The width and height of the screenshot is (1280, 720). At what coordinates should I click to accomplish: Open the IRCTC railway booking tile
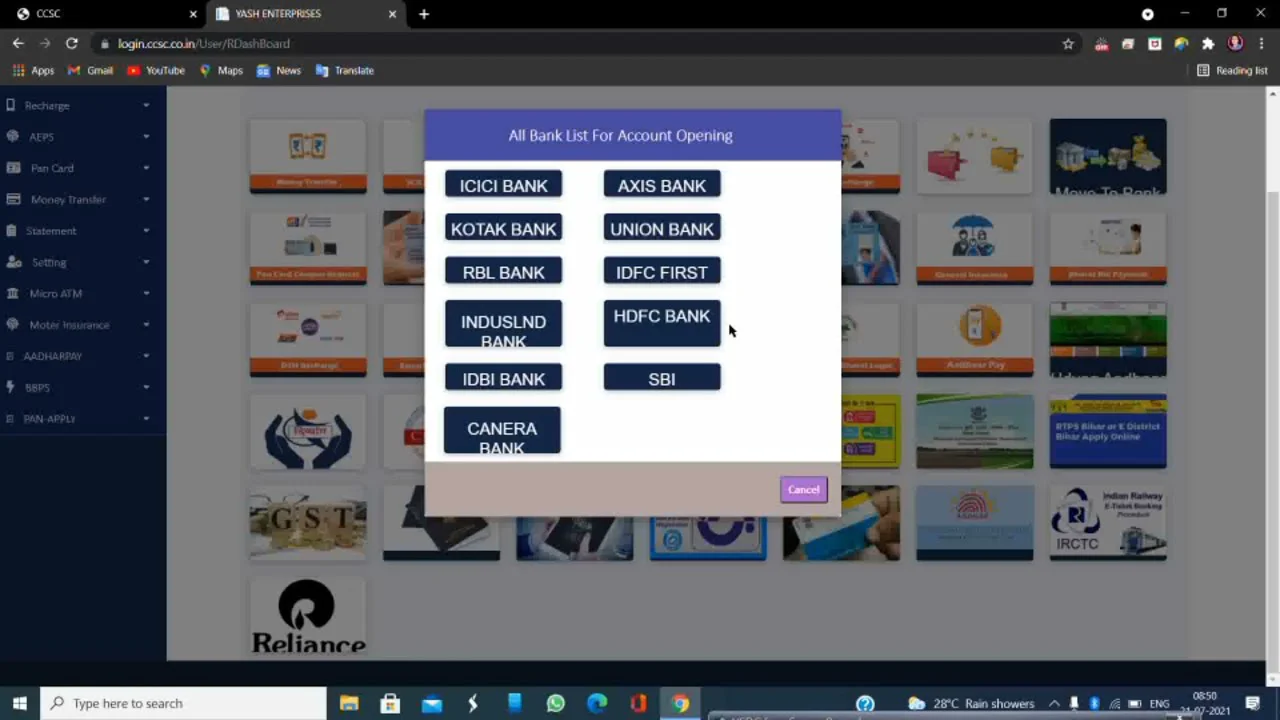(x=1108, y=523)
